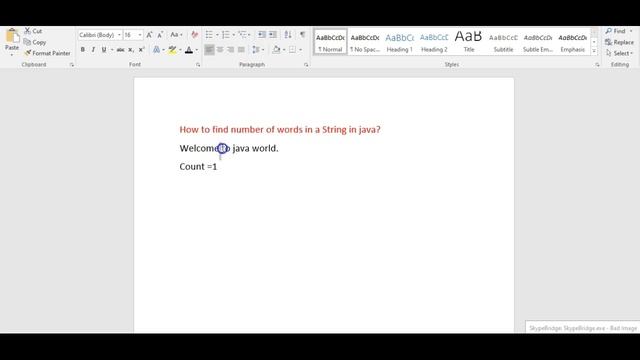Image resolution: width=640 pixels, height=360 pixels.
Task: Show paragraph marks toggle
Action: click(302, 35)
